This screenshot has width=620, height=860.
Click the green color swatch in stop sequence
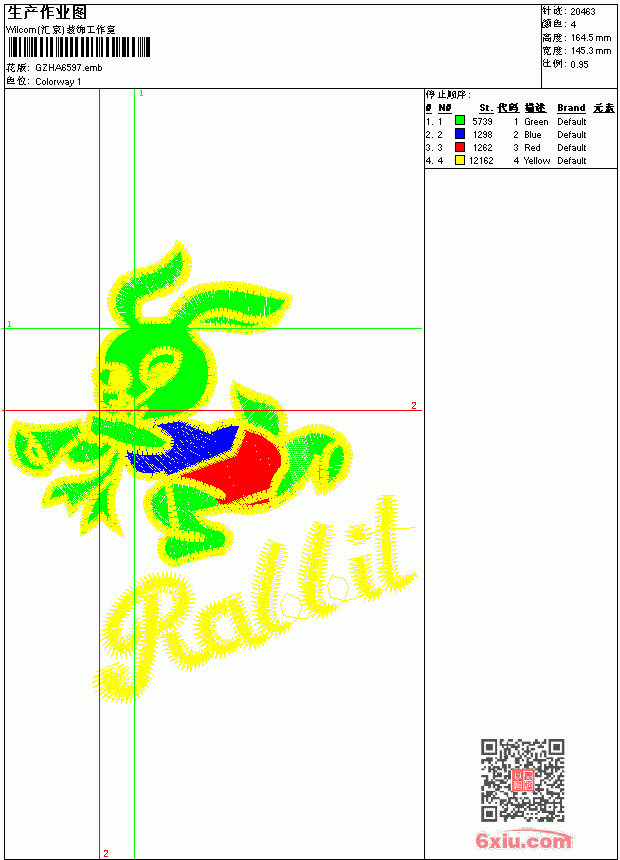460,121
